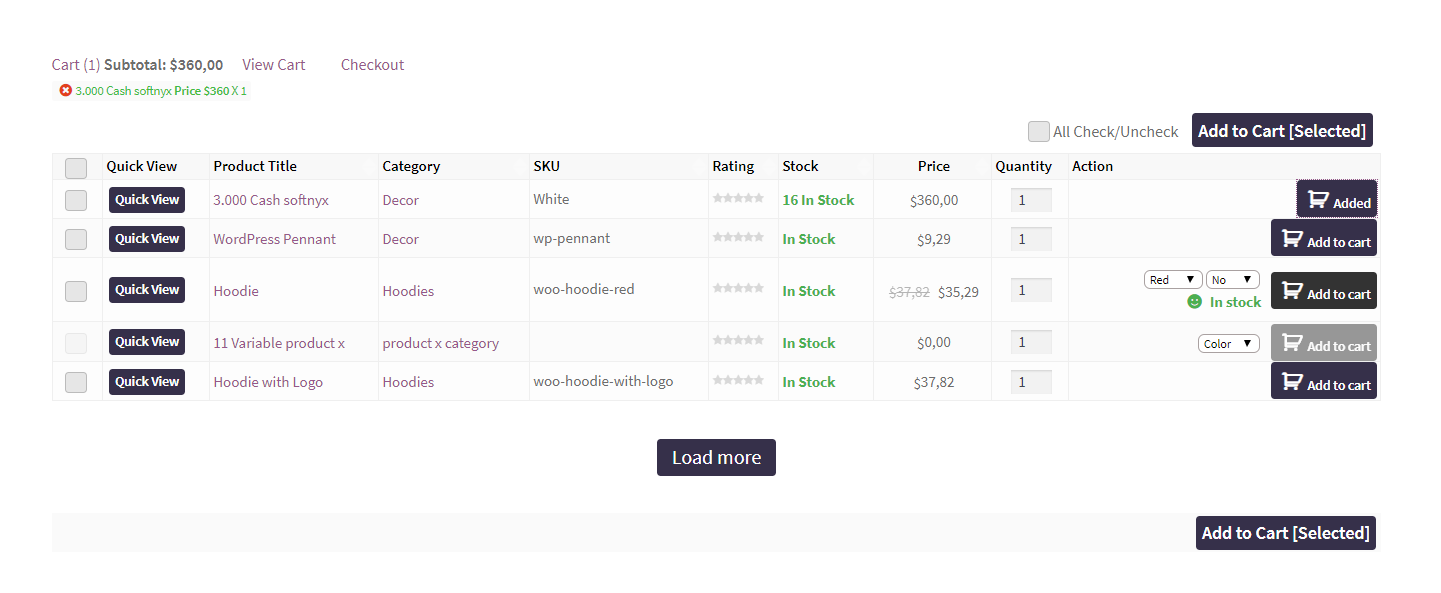Open the No logo dropdown for Hoodie

tap(1232, 280)
